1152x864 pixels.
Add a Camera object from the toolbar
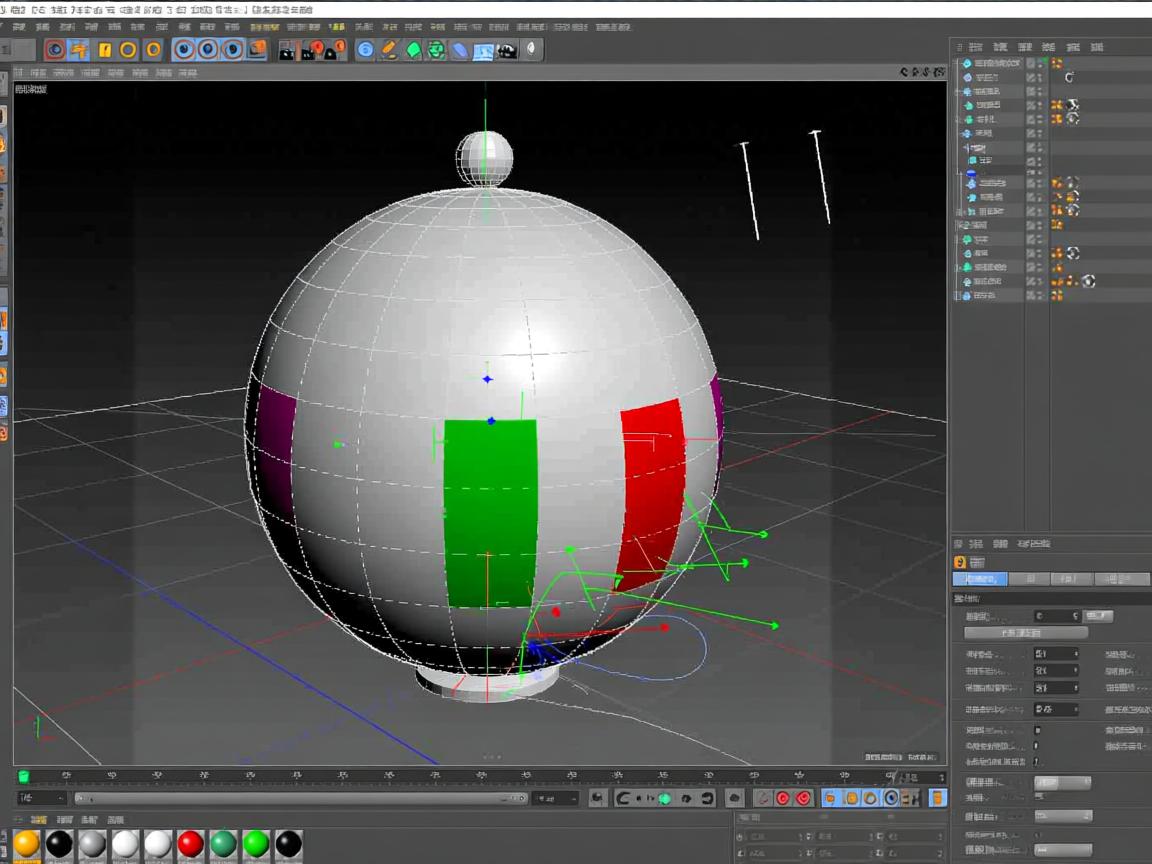(x=508, y=50)
